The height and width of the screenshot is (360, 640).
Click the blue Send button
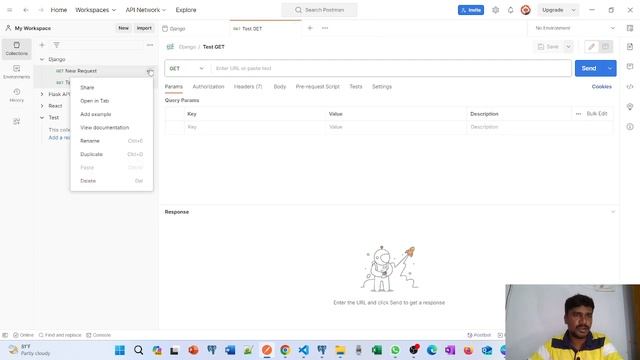point(589,69)
